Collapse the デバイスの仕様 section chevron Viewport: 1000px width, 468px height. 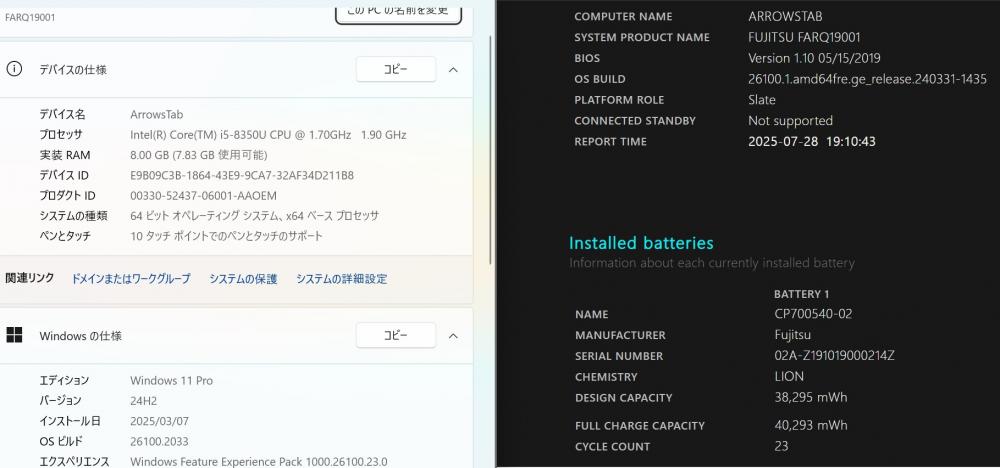coord(453,69)
